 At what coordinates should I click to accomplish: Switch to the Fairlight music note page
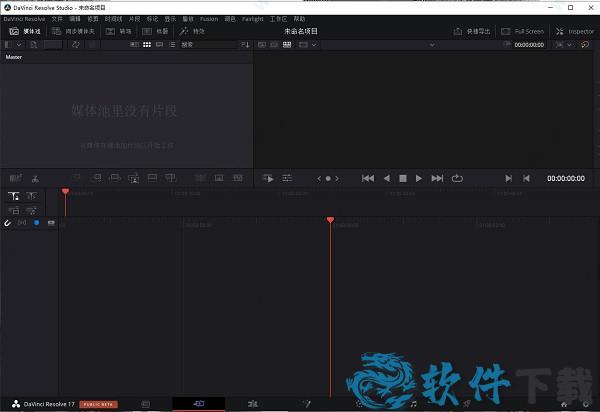414,404
